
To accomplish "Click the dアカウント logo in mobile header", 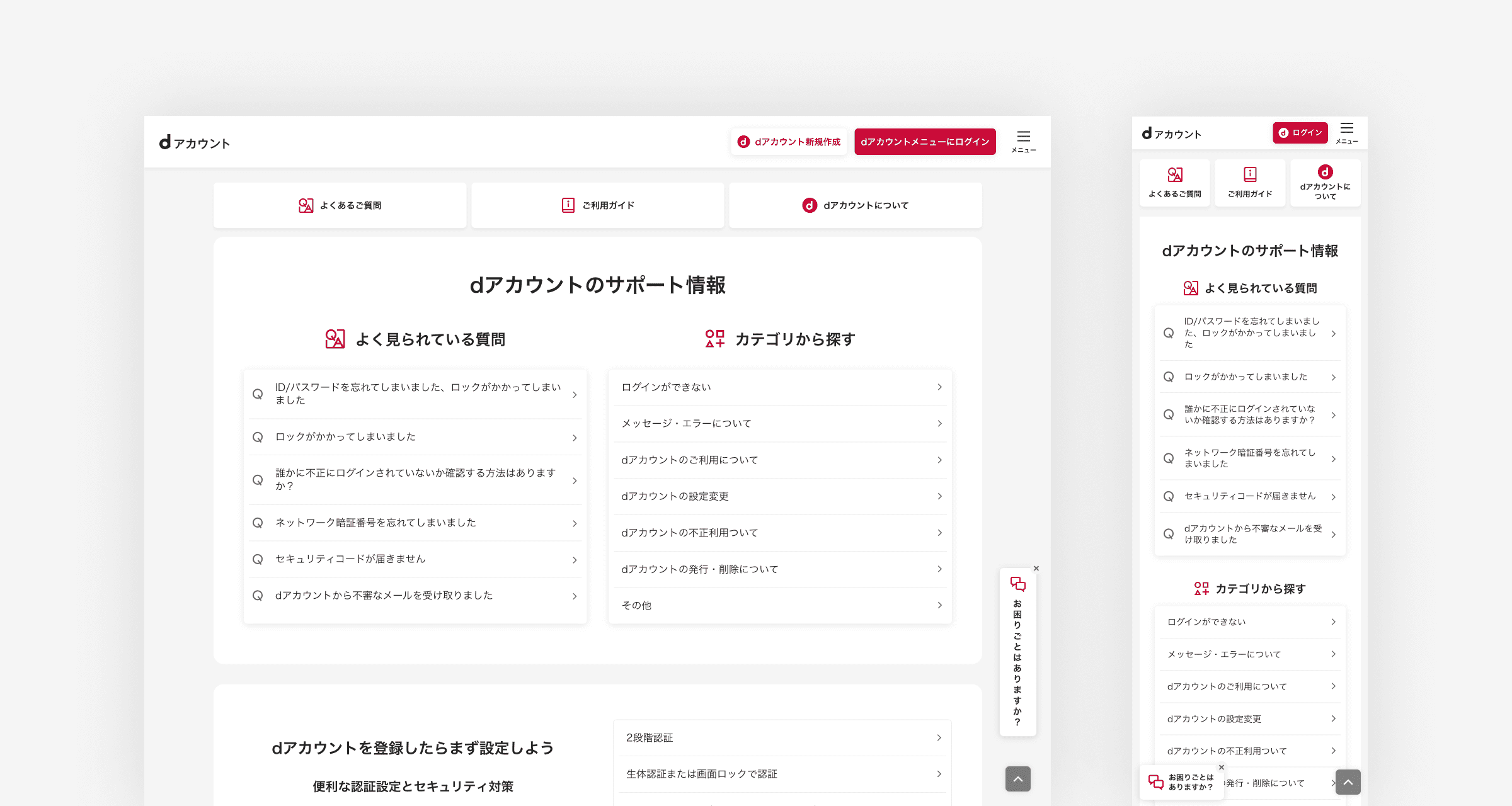I will coord(1171,133).
